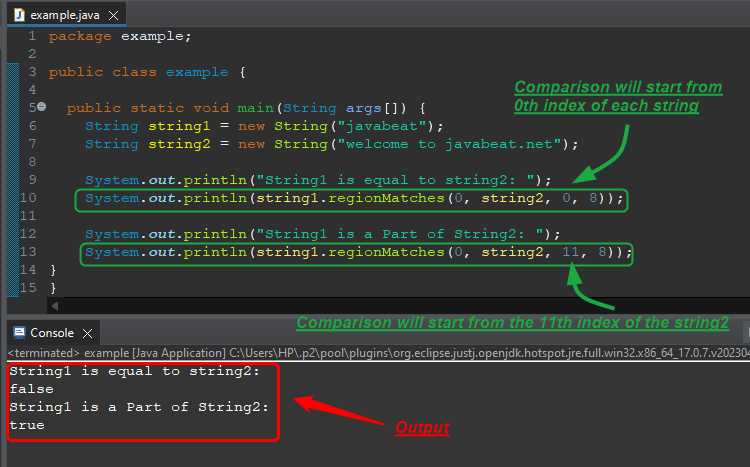Click the left arrow of horizontal scrollbar

tap(55, 306)
